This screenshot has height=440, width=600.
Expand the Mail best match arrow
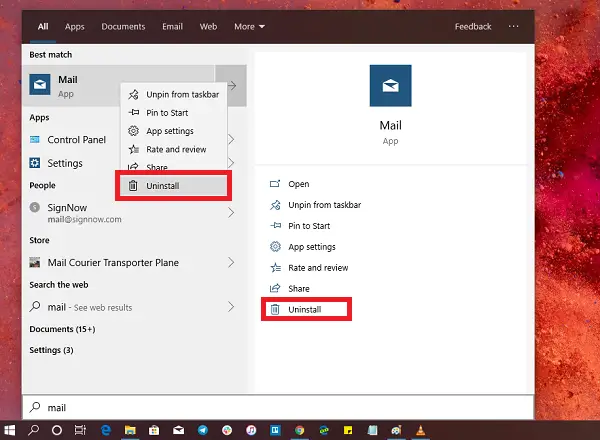(x=231, y=86)
